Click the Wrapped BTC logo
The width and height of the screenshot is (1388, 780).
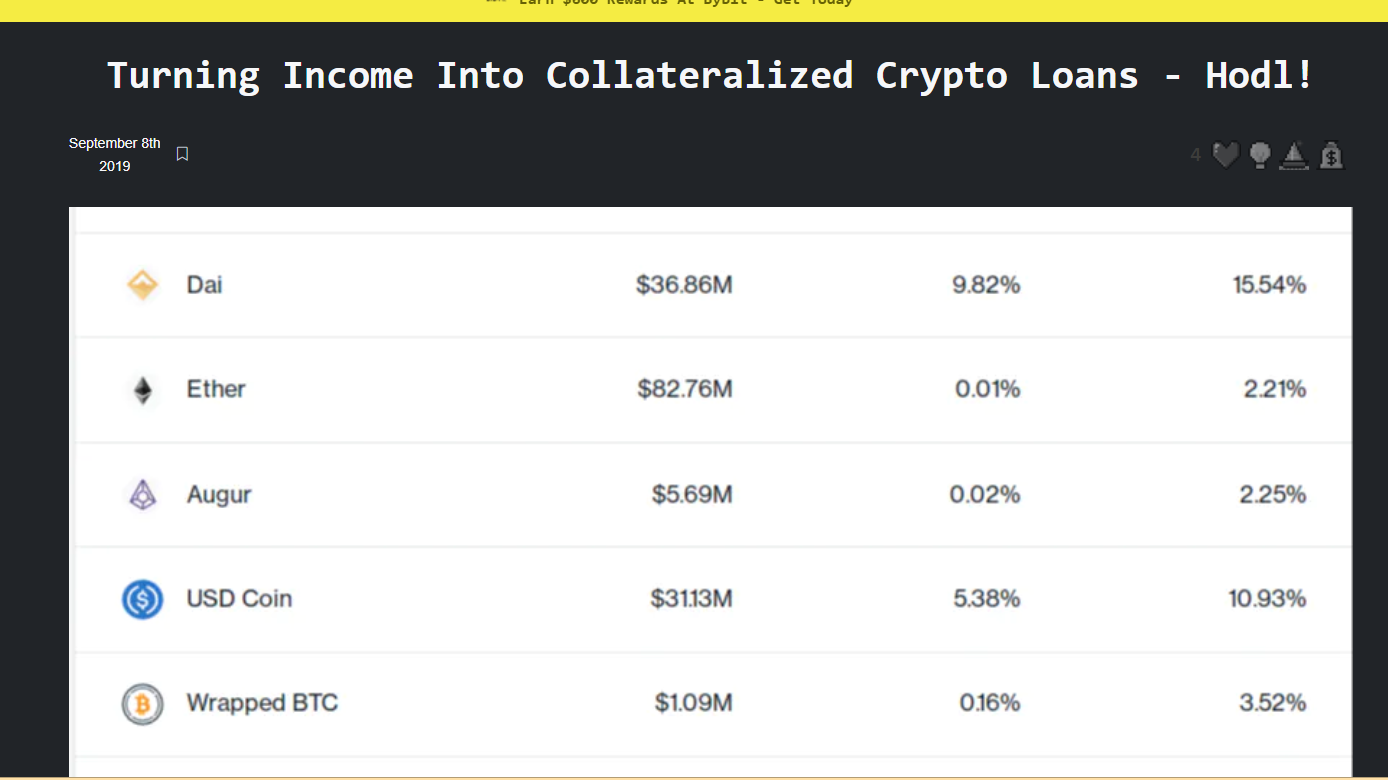pos(142,704)
